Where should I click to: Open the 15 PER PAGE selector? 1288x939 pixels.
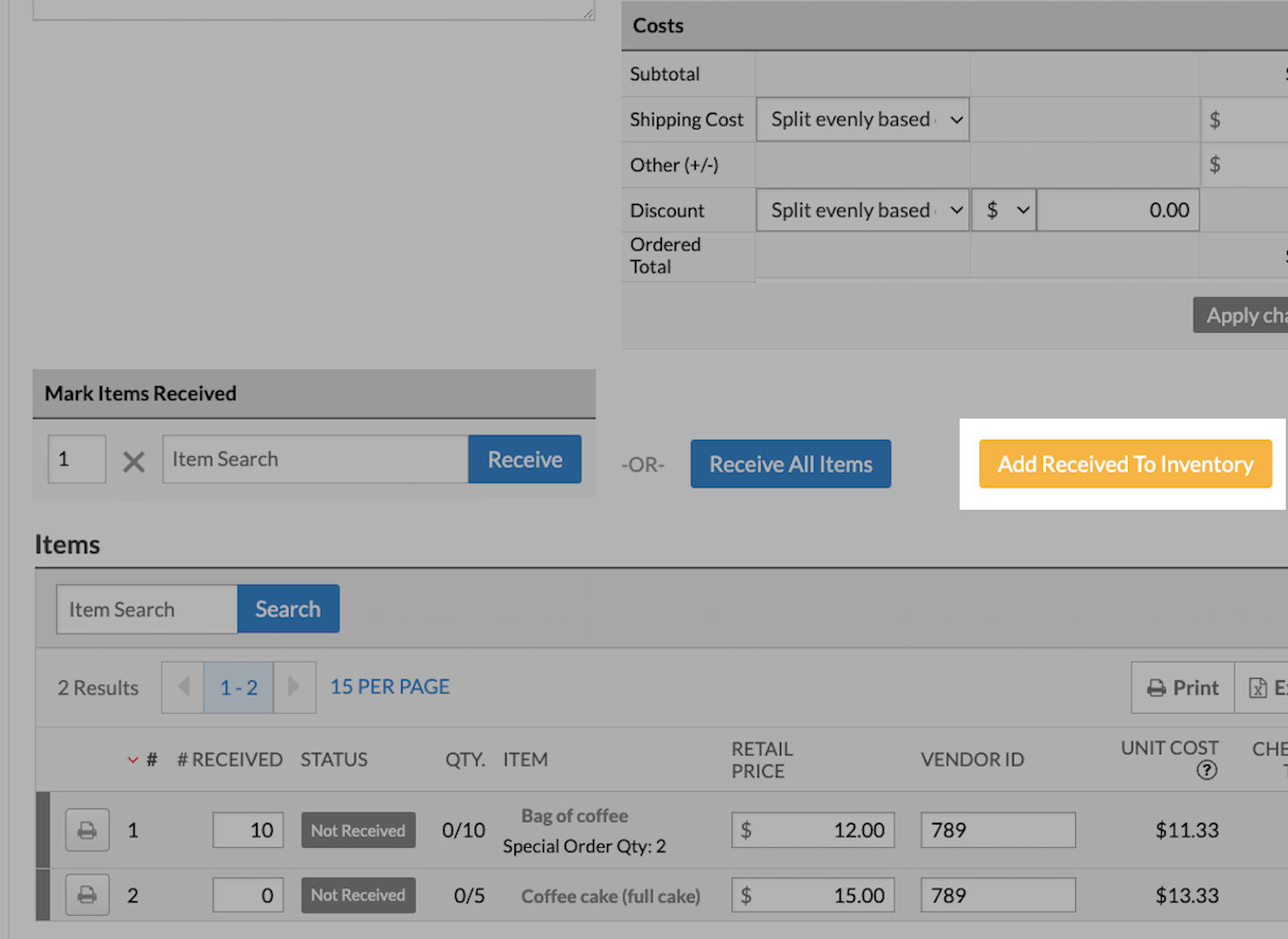pos(390,687)
